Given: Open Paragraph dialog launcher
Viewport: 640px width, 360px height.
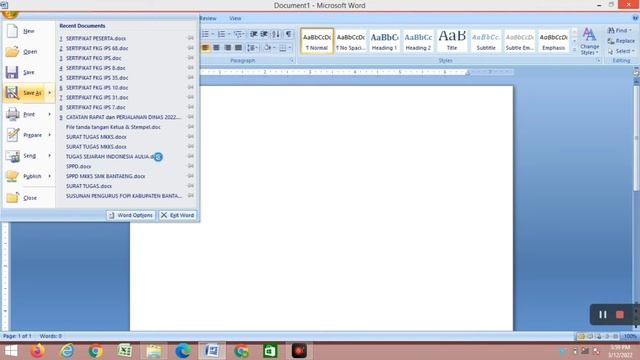Looking at the screenshot, I should click(292, 60).
